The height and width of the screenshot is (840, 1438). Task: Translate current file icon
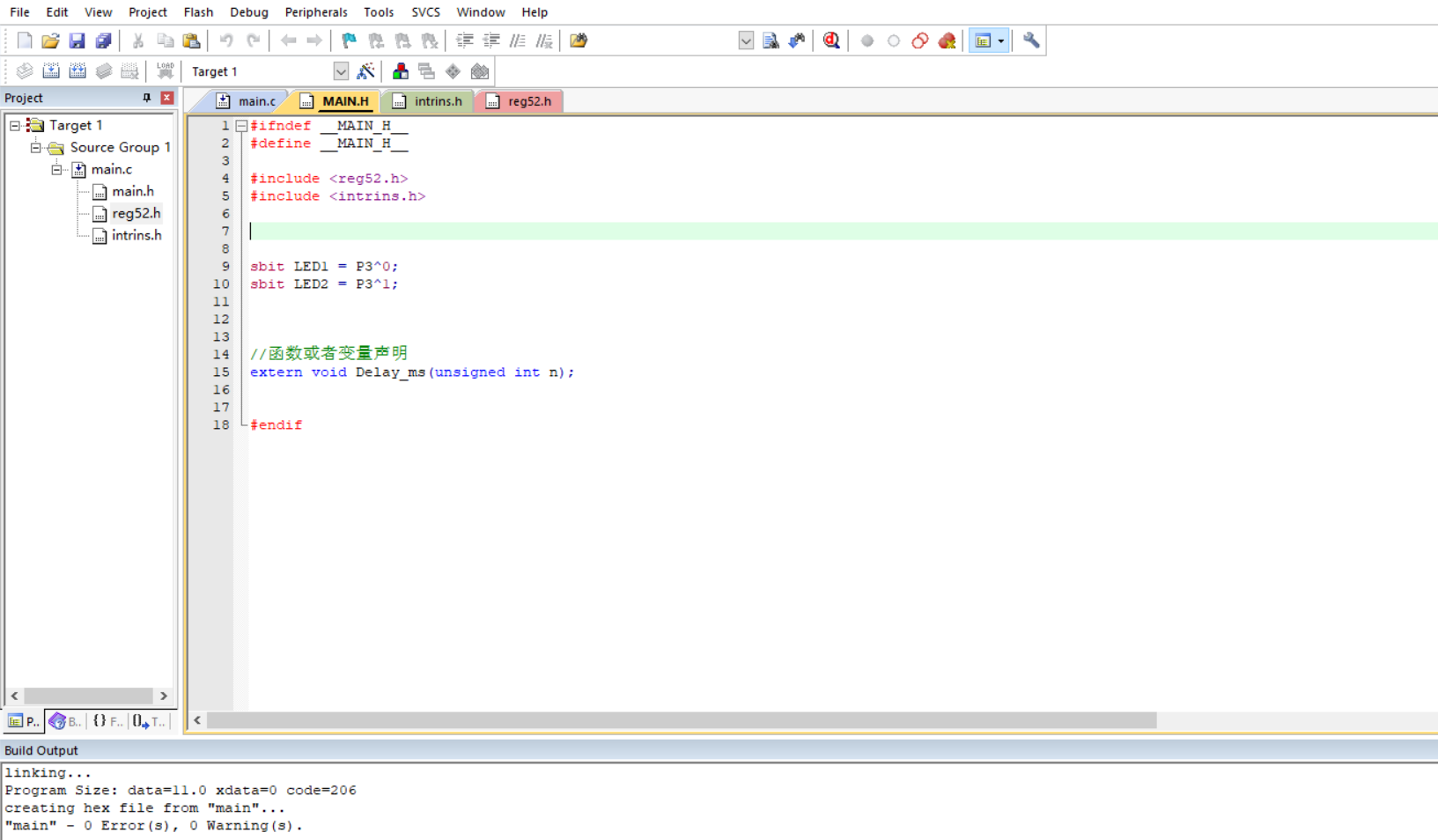25,71
